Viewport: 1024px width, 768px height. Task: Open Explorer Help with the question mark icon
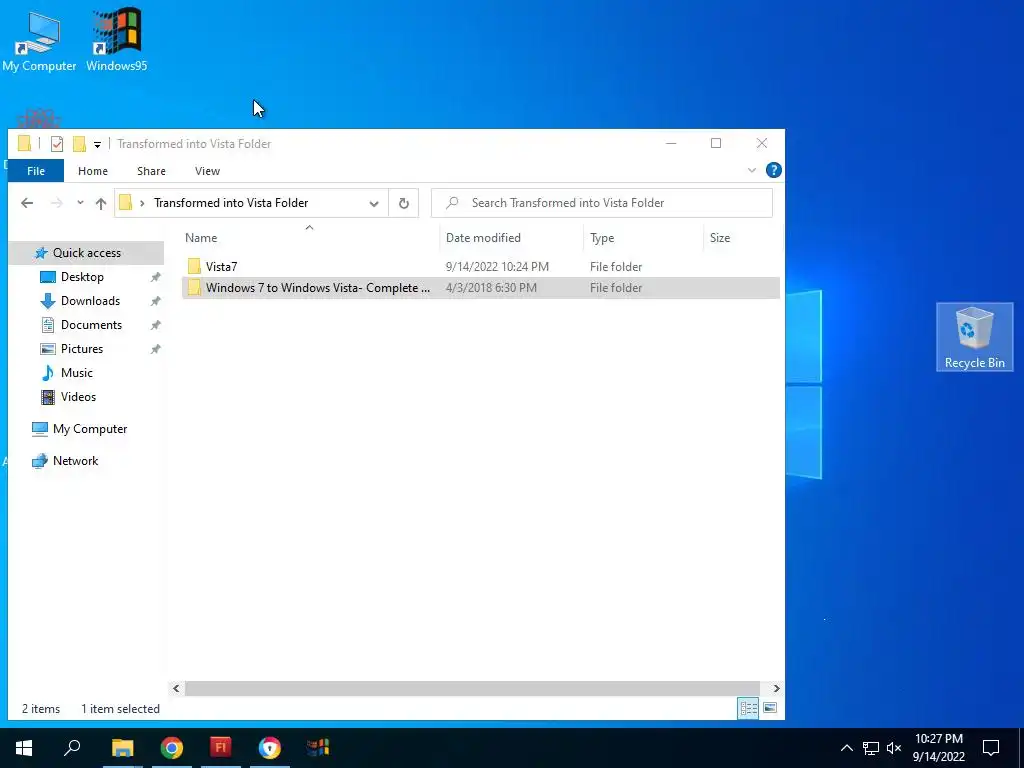(774, 170)
